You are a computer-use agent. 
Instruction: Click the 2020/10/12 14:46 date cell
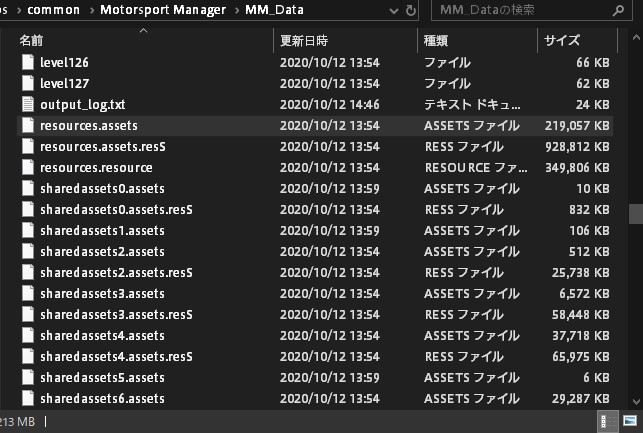[x=330, y=105]
